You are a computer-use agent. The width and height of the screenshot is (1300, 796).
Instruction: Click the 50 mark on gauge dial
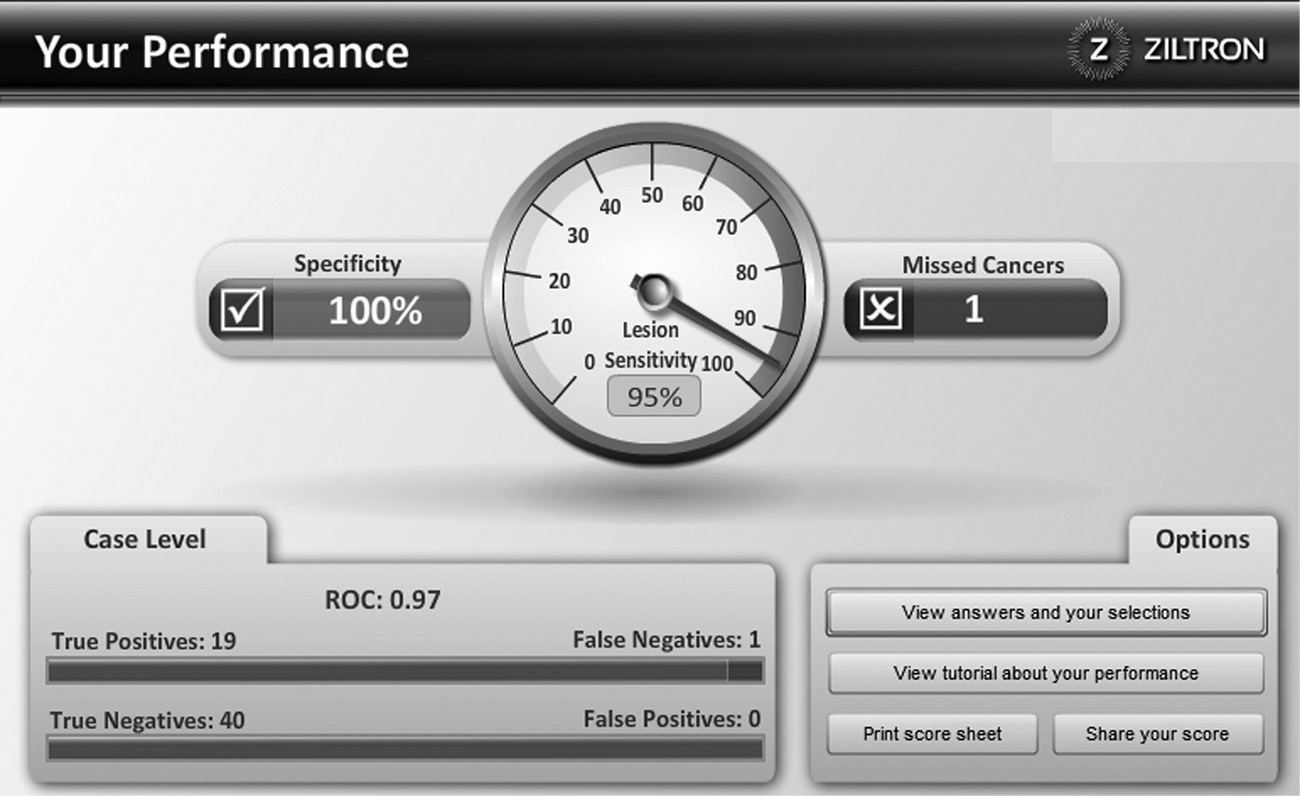652,195
